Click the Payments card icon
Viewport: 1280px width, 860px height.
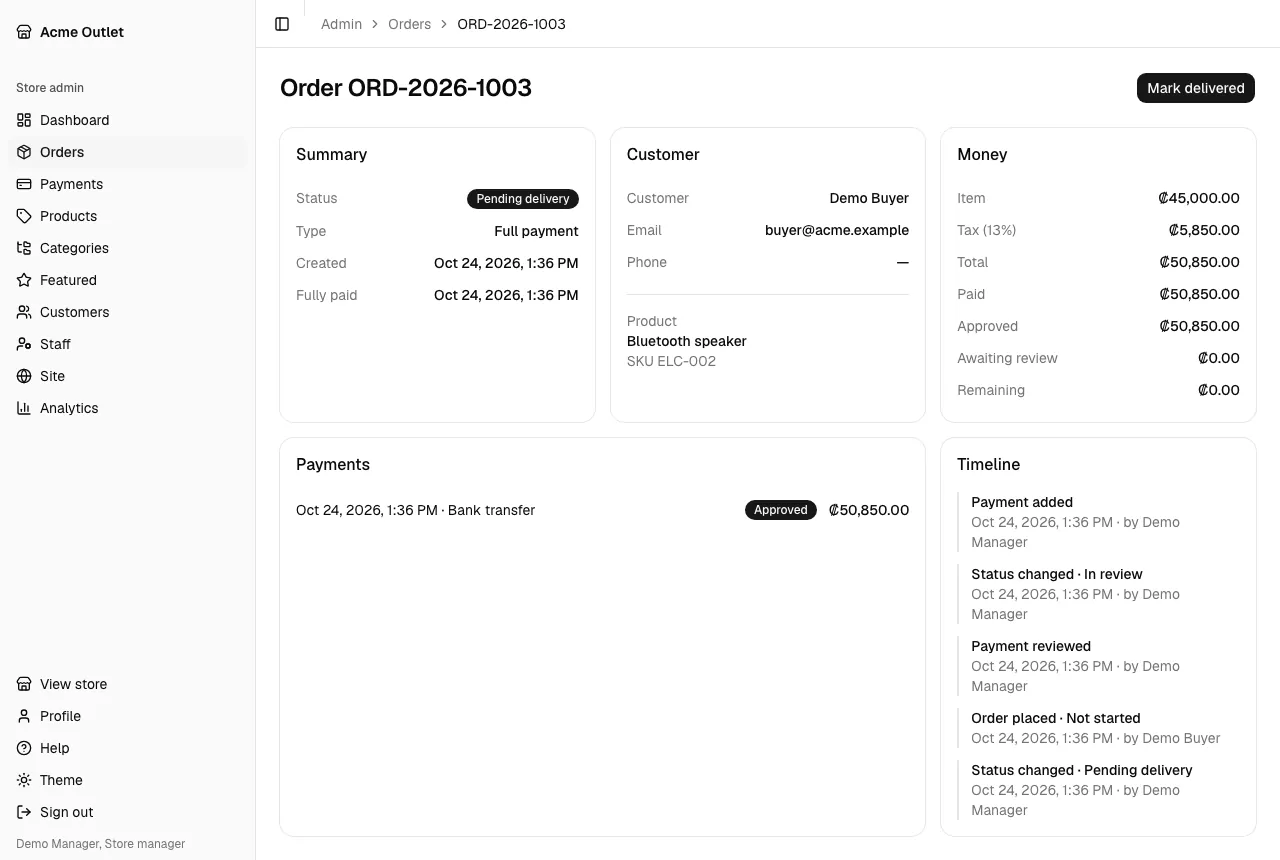[x=24, y=184]
